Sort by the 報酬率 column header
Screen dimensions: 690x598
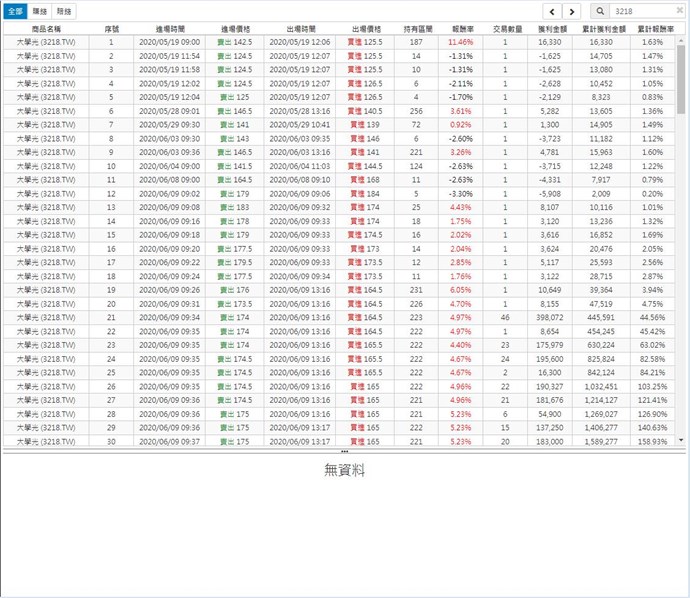pos(461,30)
